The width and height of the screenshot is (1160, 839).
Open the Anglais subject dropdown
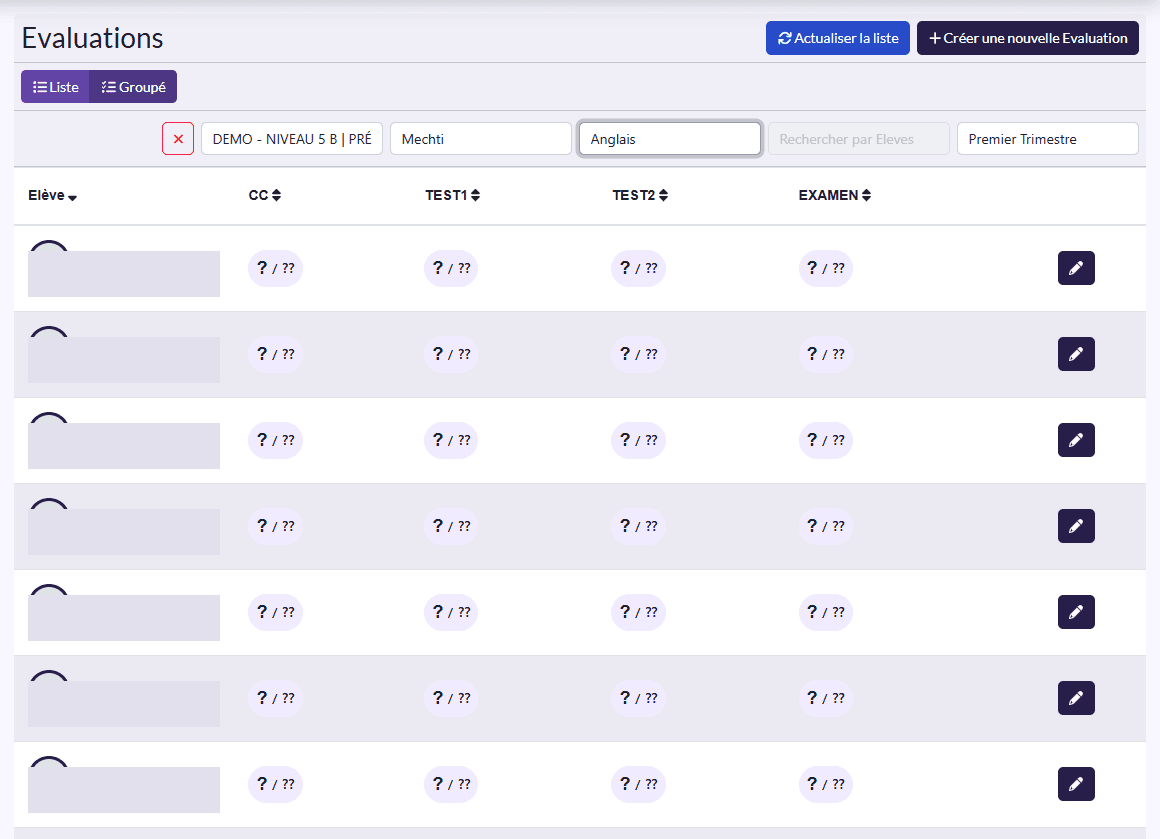tap(670, 138)
